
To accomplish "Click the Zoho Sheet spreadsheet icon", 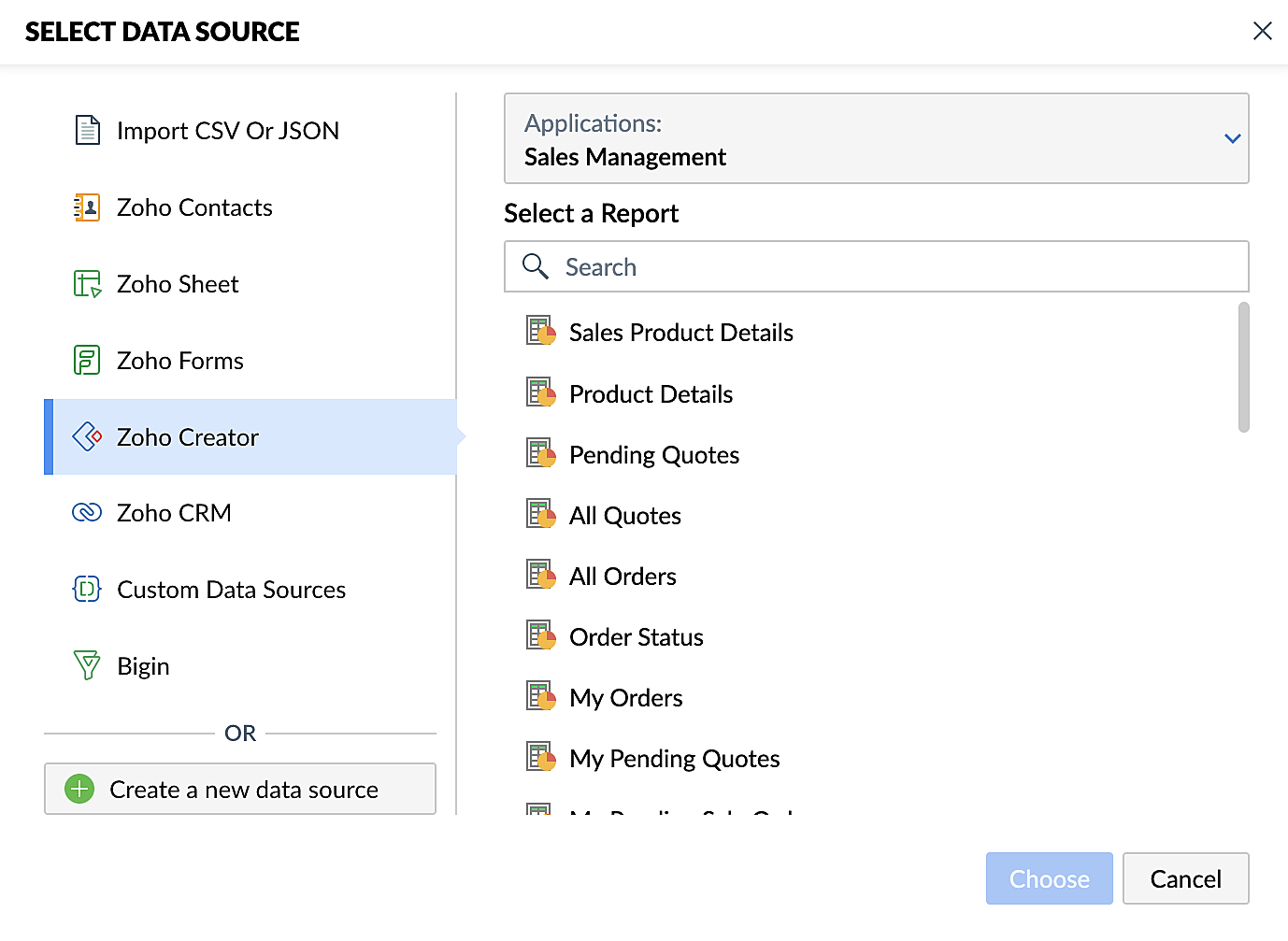I will tap(87, 283).
